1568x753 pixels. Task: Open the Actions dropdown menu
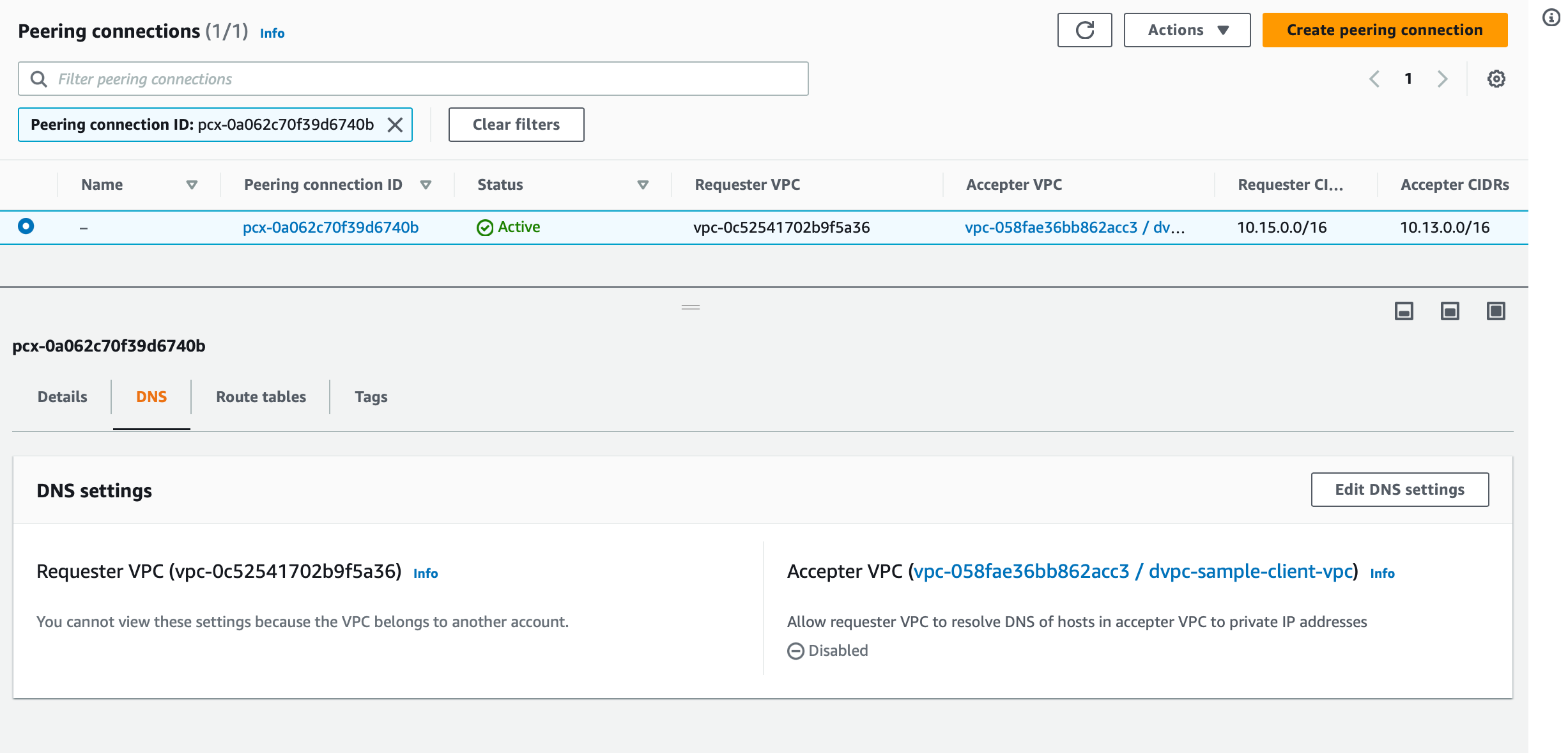[x=1187, y=29]
